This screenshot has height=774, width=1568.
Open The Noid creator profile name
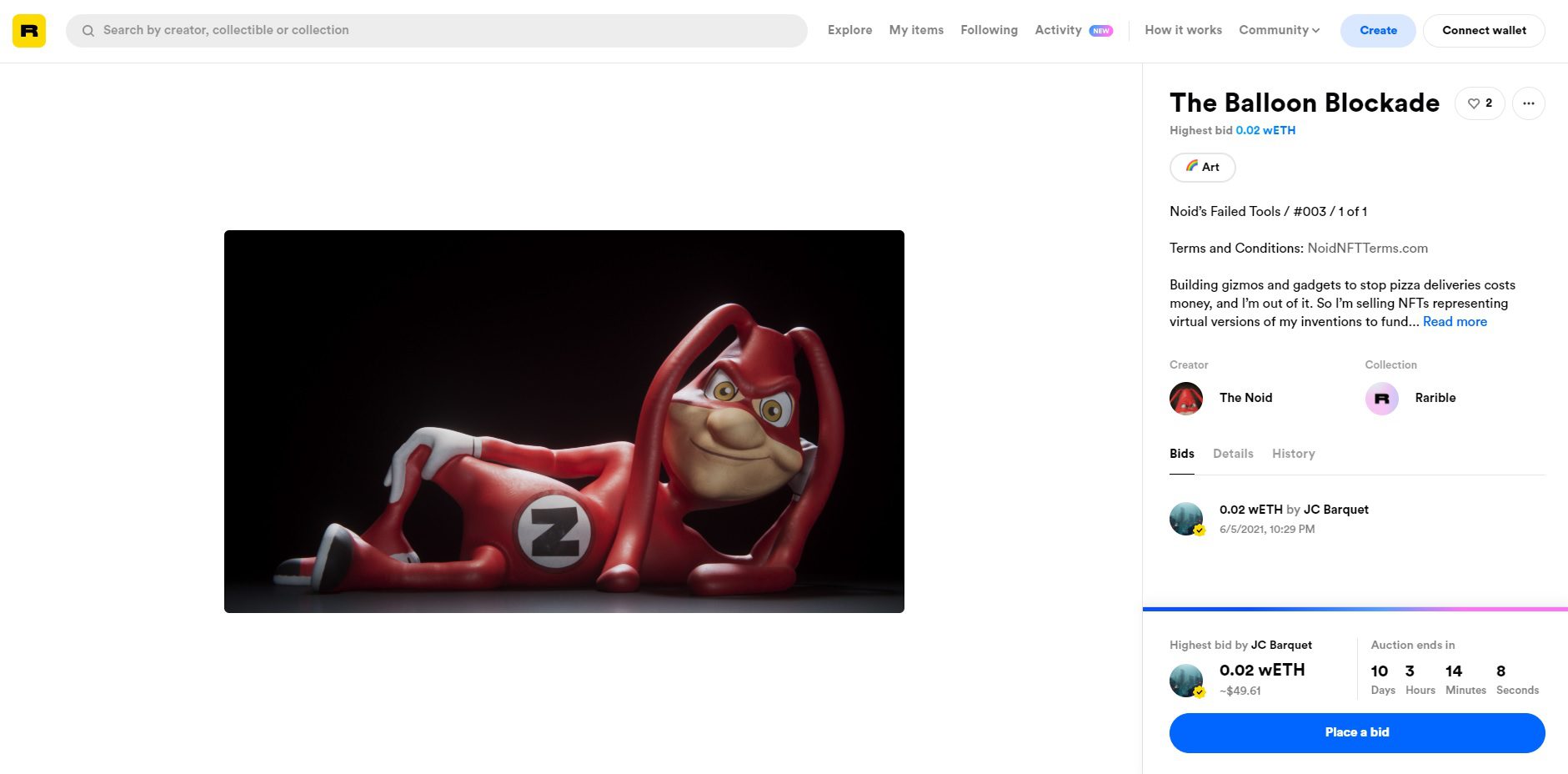point(1245,398)
